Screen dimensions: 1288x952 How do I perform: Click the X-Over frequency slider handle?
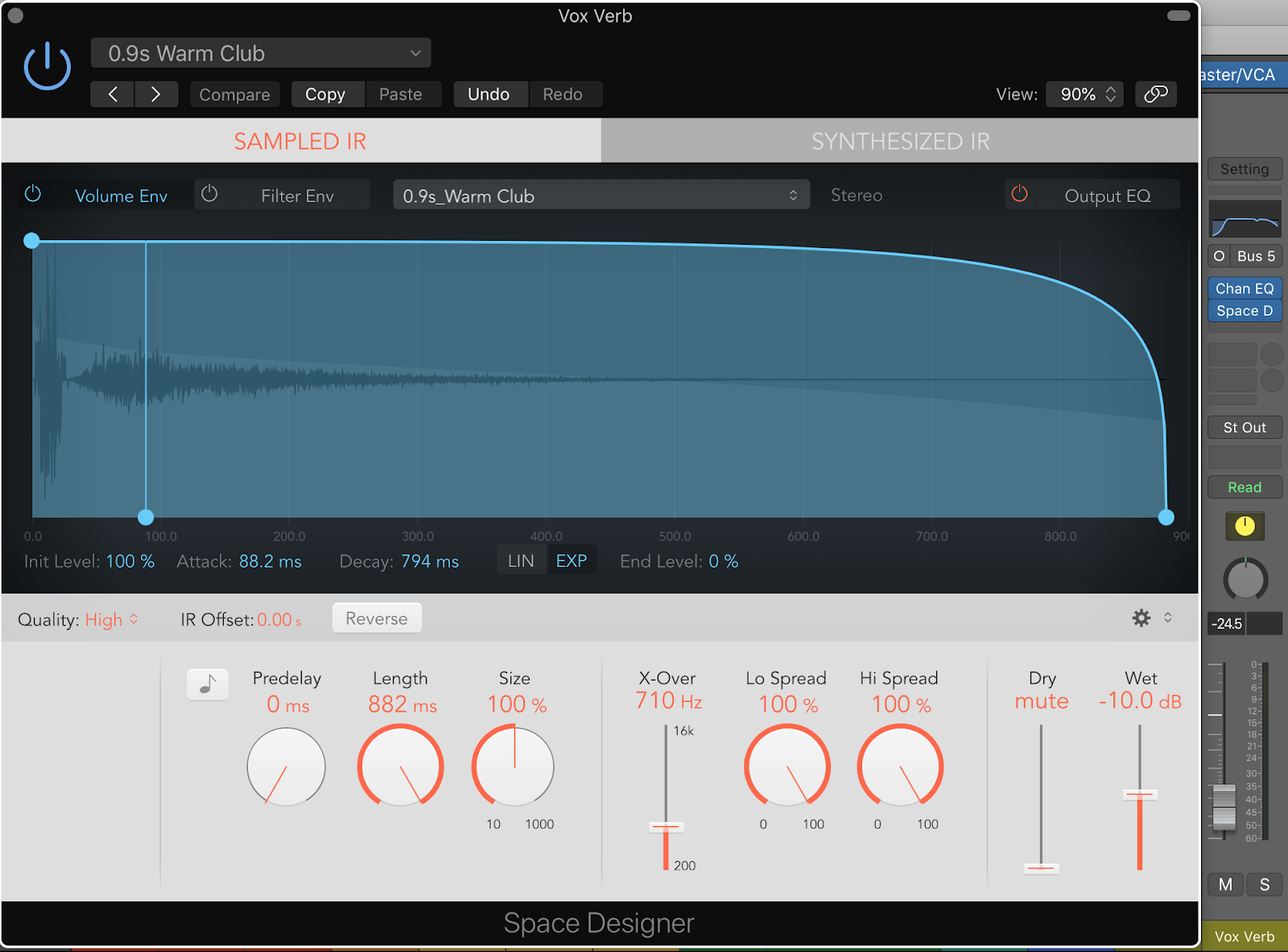coord(666,827)
